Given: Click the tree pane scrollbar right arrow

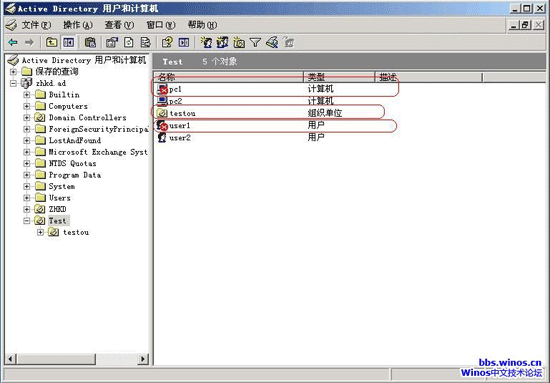Looking at the screenshot, I should click(x=143, y=359).
